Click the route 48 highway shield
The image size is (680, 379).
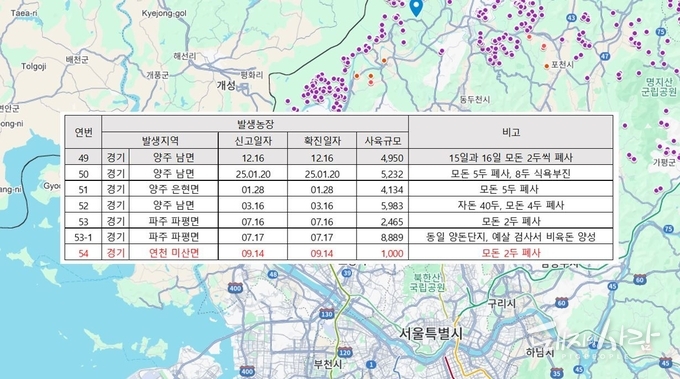tap(273, 274)
